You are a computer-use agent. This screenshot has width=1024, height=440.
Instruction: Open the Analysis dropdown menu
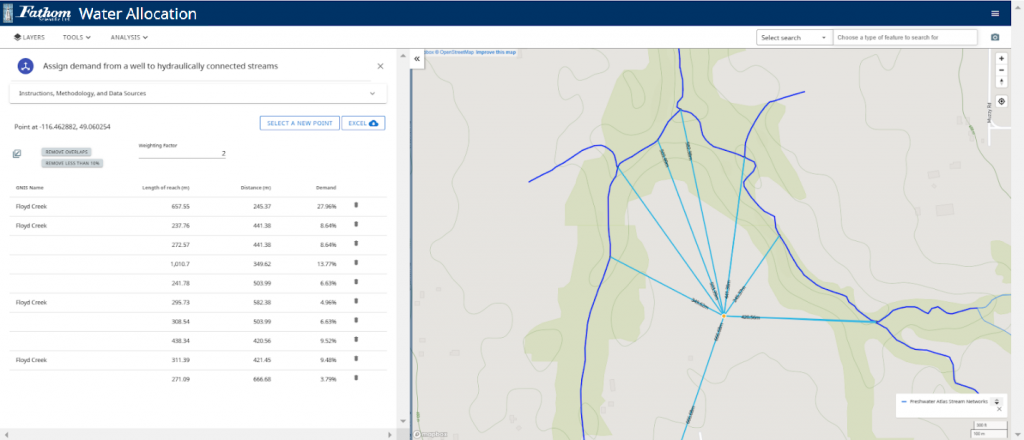click(129, 38)
